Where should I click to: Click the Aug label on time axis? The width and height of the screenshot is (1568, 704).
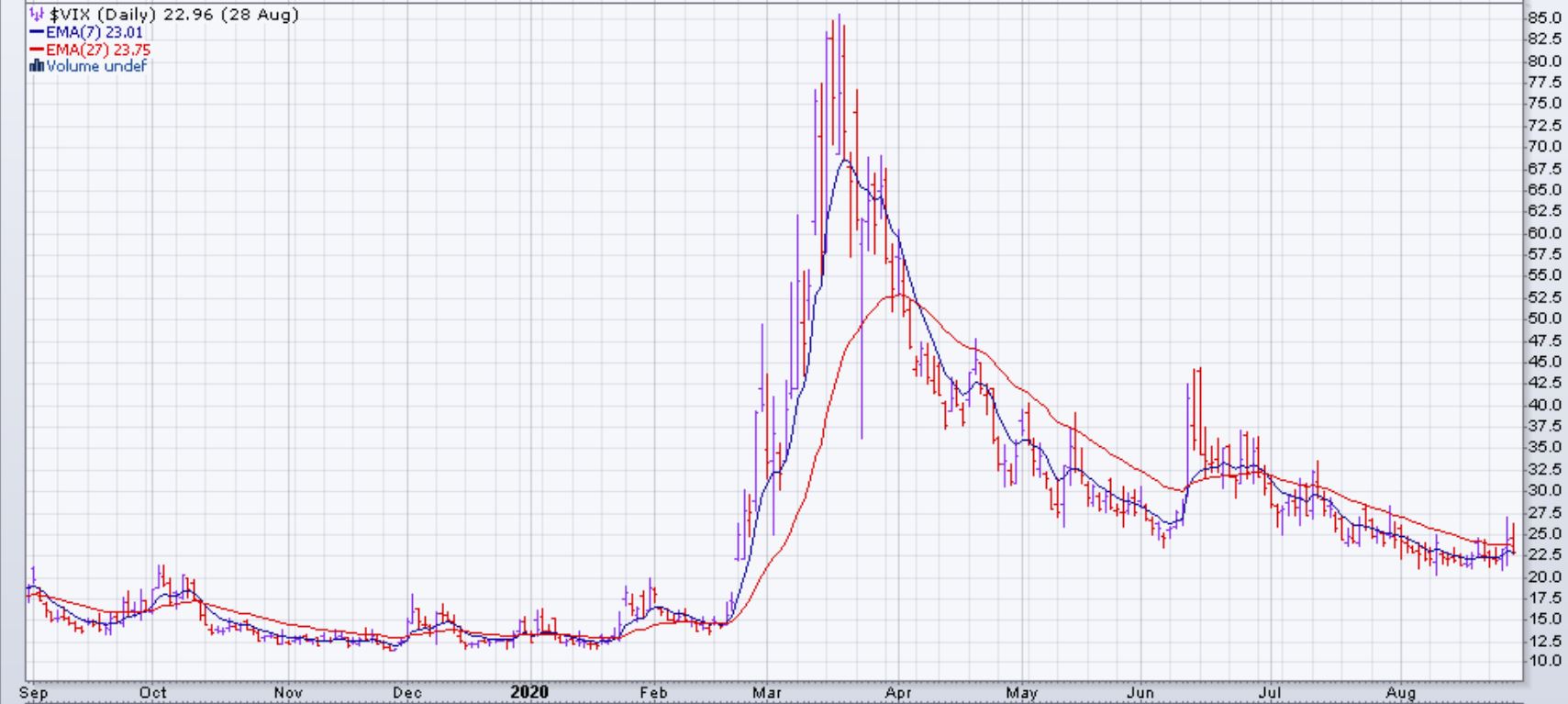(1401, 693)
